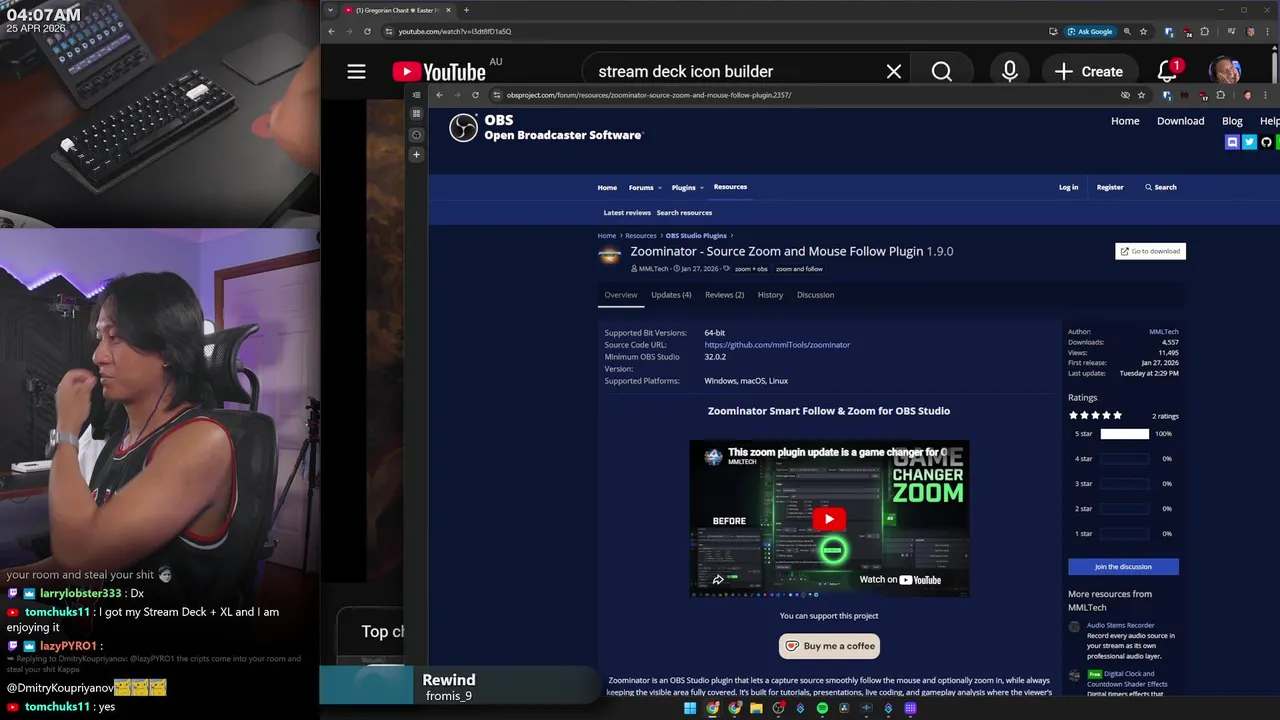Open the github.com/mmlTools/zoominator source link
This screenshot has height=720, width=1280.
[x=777, y=345]
